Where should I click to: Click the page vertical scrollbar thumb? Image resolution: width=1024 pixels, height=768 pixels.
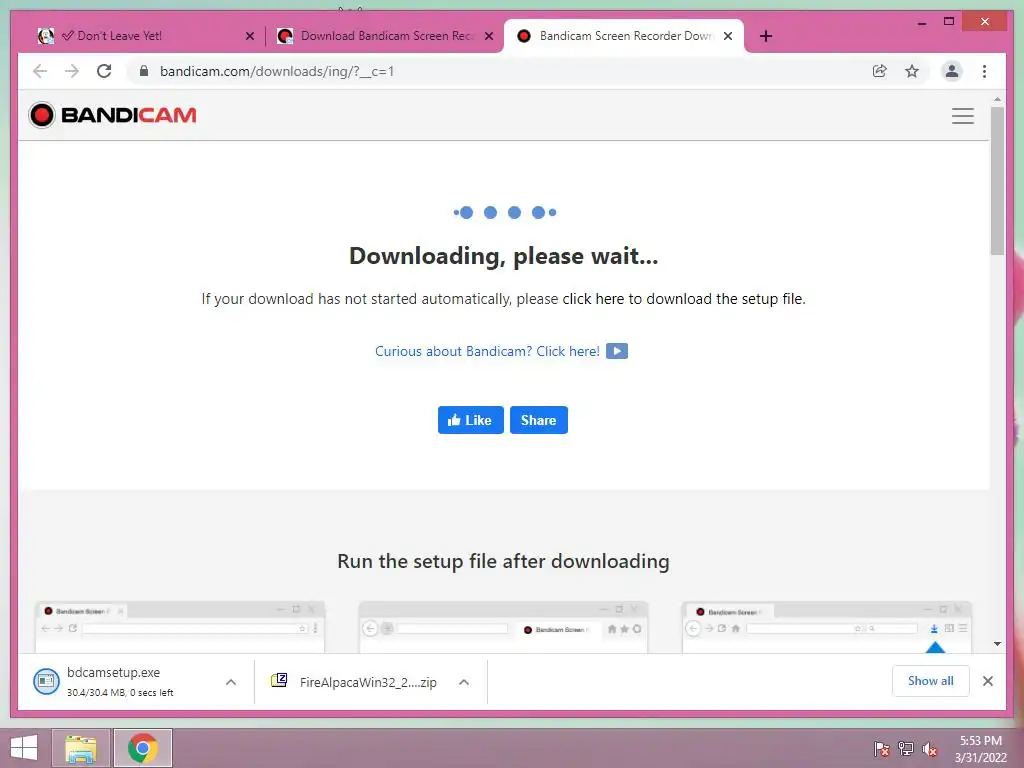pos(997,180)
